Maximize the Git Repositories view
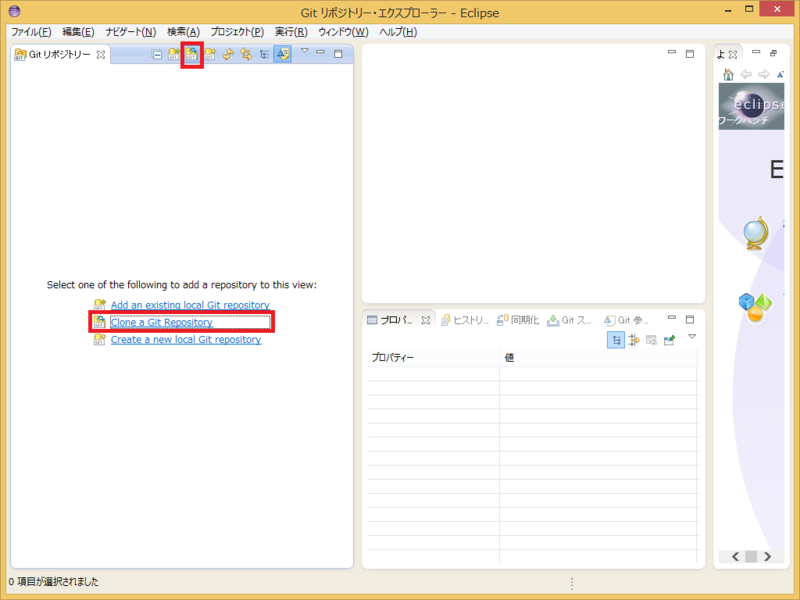Screen dimensions: 800x600 (x=338, y=54)
